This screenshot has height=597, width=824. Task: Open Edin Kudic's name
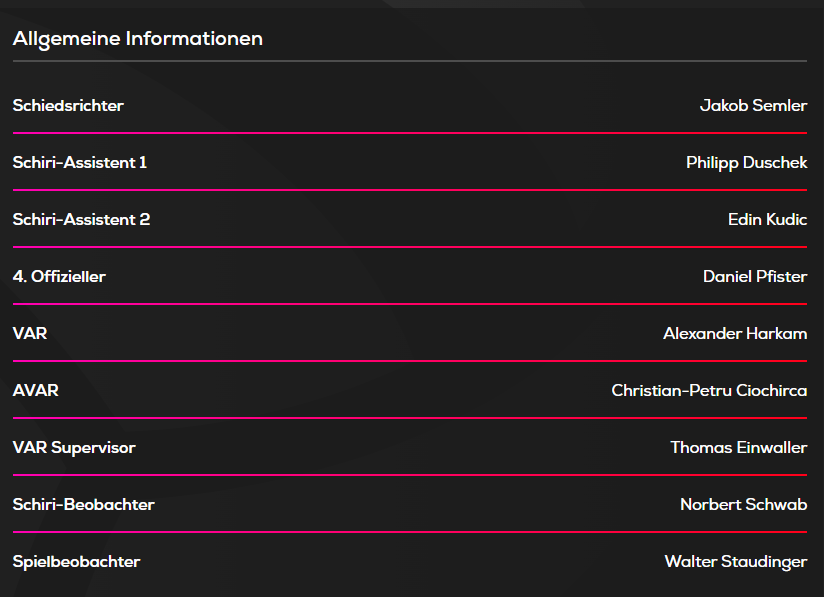767,219
